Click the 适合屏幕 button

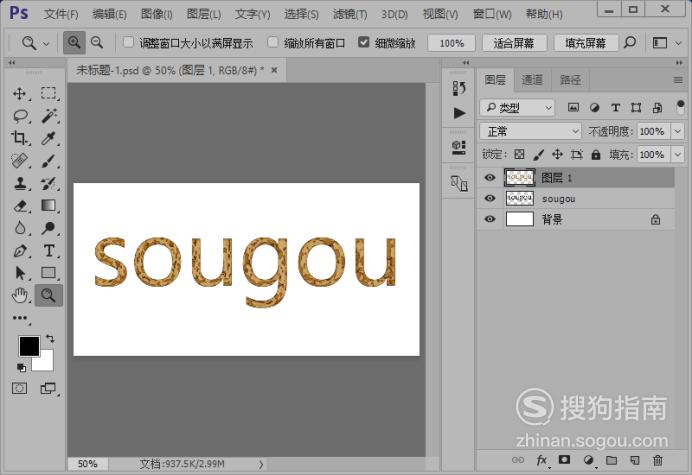click(514, 43)
